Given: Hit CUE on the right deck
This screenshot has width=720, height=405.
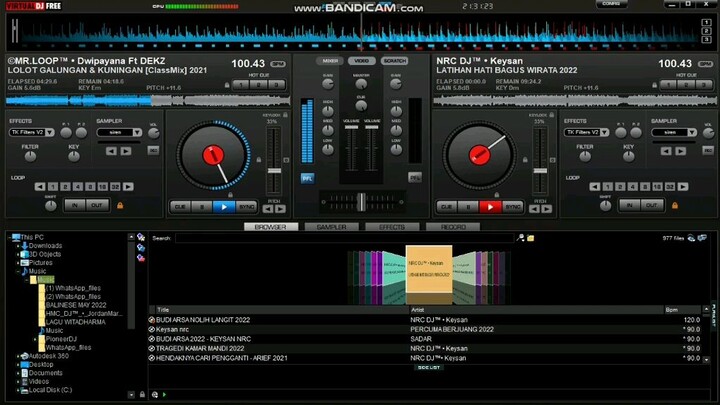Looking at the screenshot, I should click(x=446, y=207).
